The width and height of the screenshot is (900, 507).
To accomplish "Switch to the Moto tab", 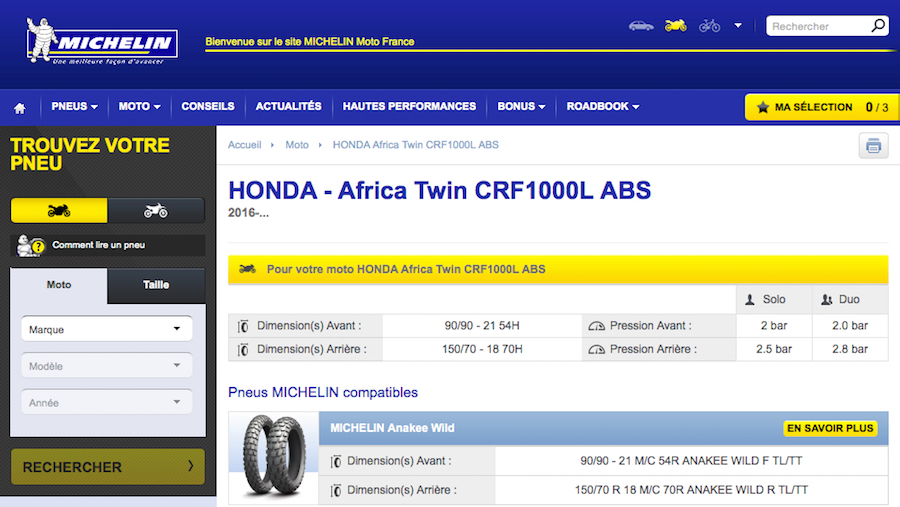I will coord(59,285).
